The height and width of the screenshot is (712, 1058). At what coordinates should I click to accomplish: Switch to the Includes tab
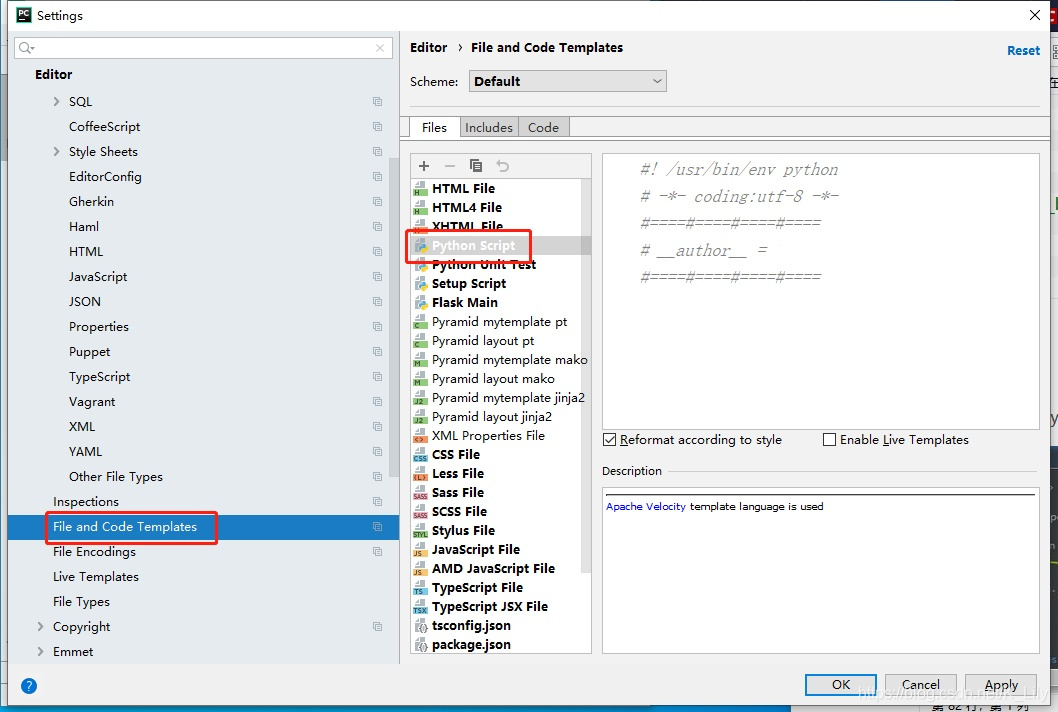coord(489,128)
